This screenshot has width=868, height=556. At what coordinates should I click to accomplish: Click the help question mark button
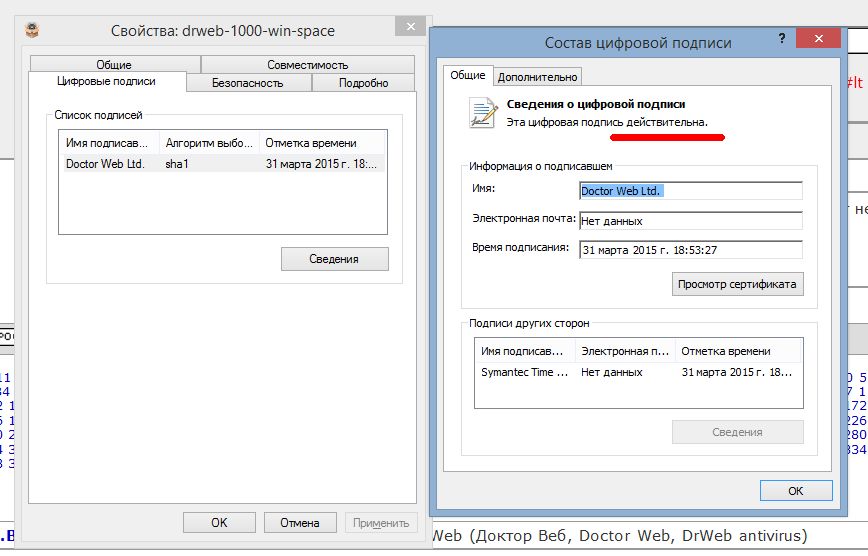click(781, 41)
